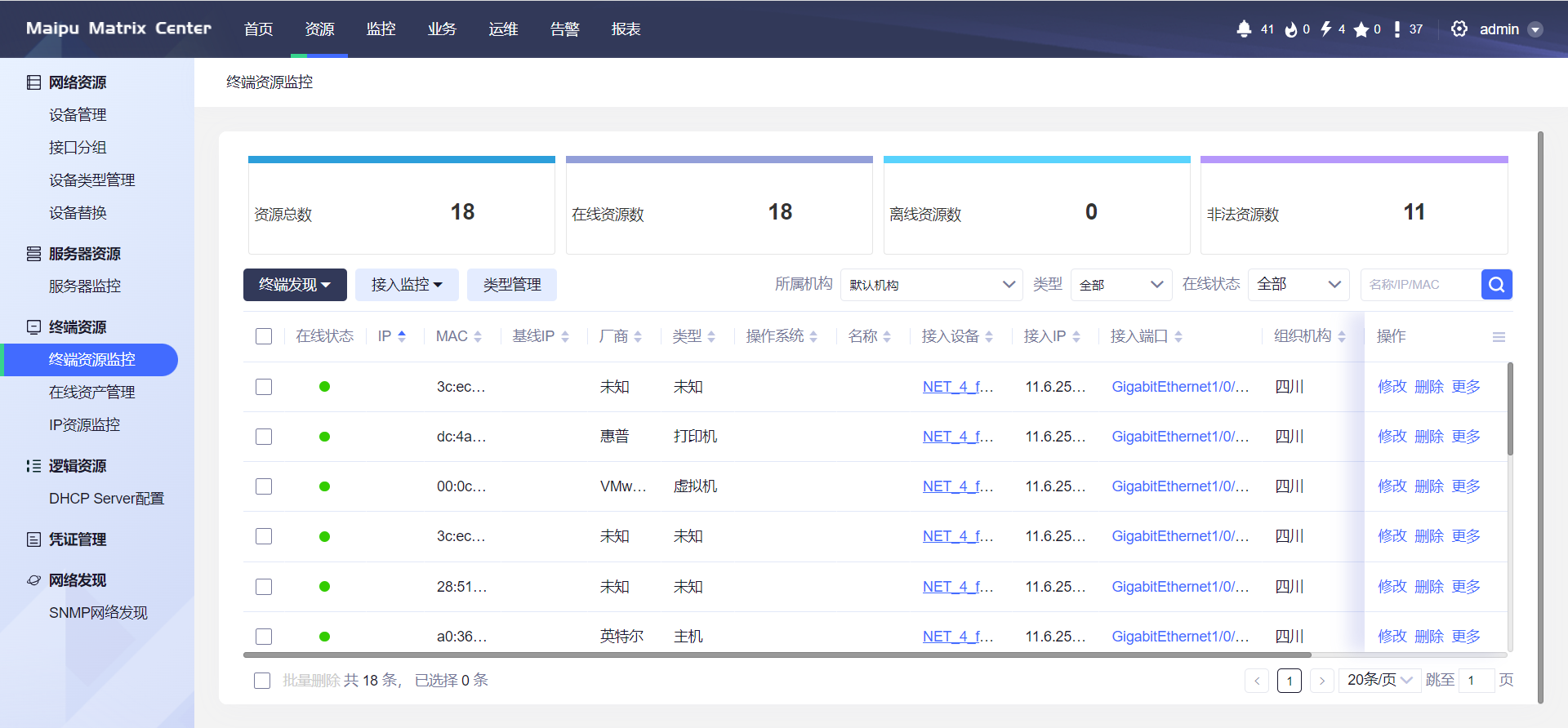
Task: Click the flame critical alarm icon
Action: pos(1291,29)
